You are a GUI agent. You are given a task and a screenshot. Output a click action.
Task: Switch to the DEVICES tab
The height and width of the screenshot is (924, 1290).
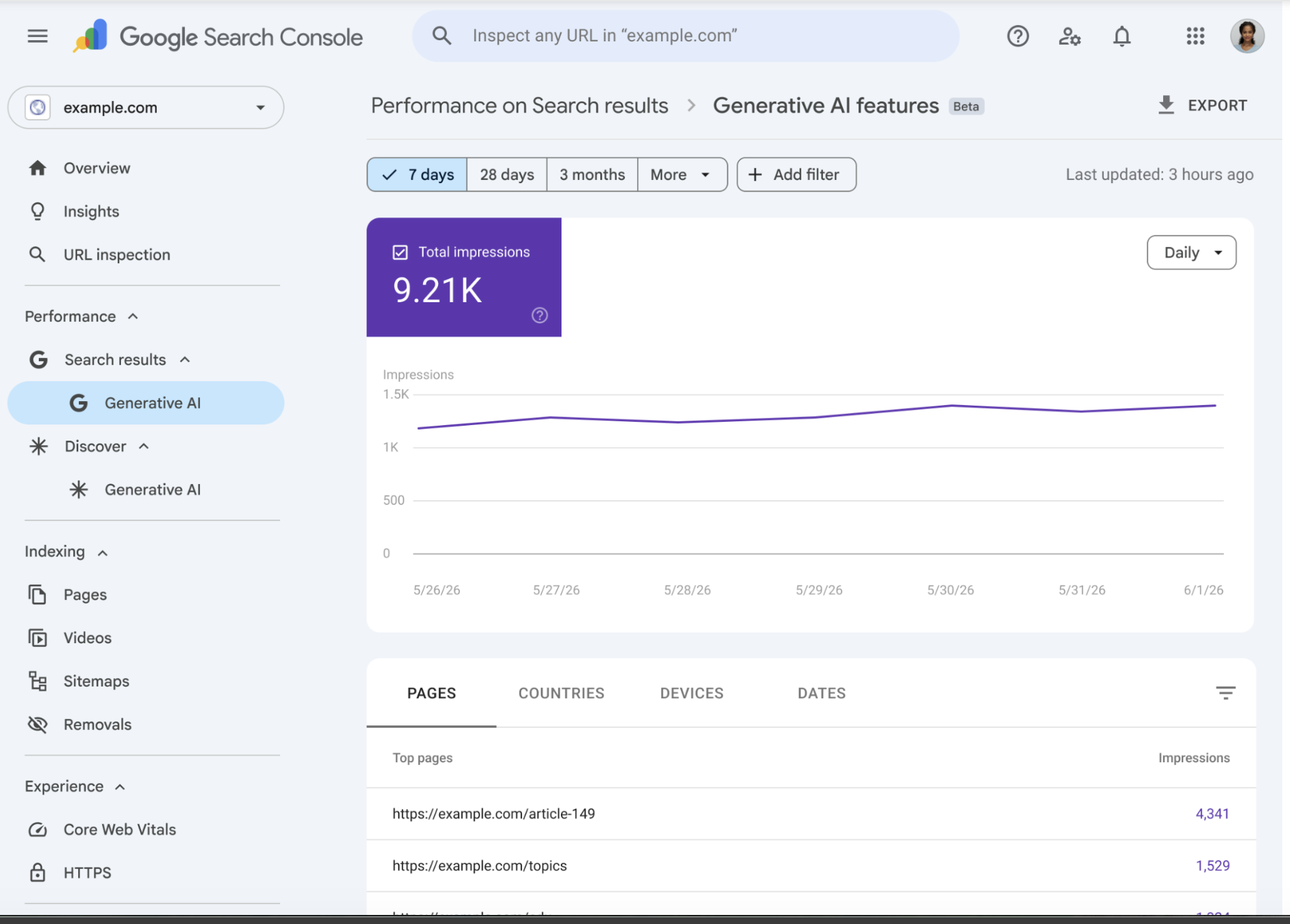692,693
